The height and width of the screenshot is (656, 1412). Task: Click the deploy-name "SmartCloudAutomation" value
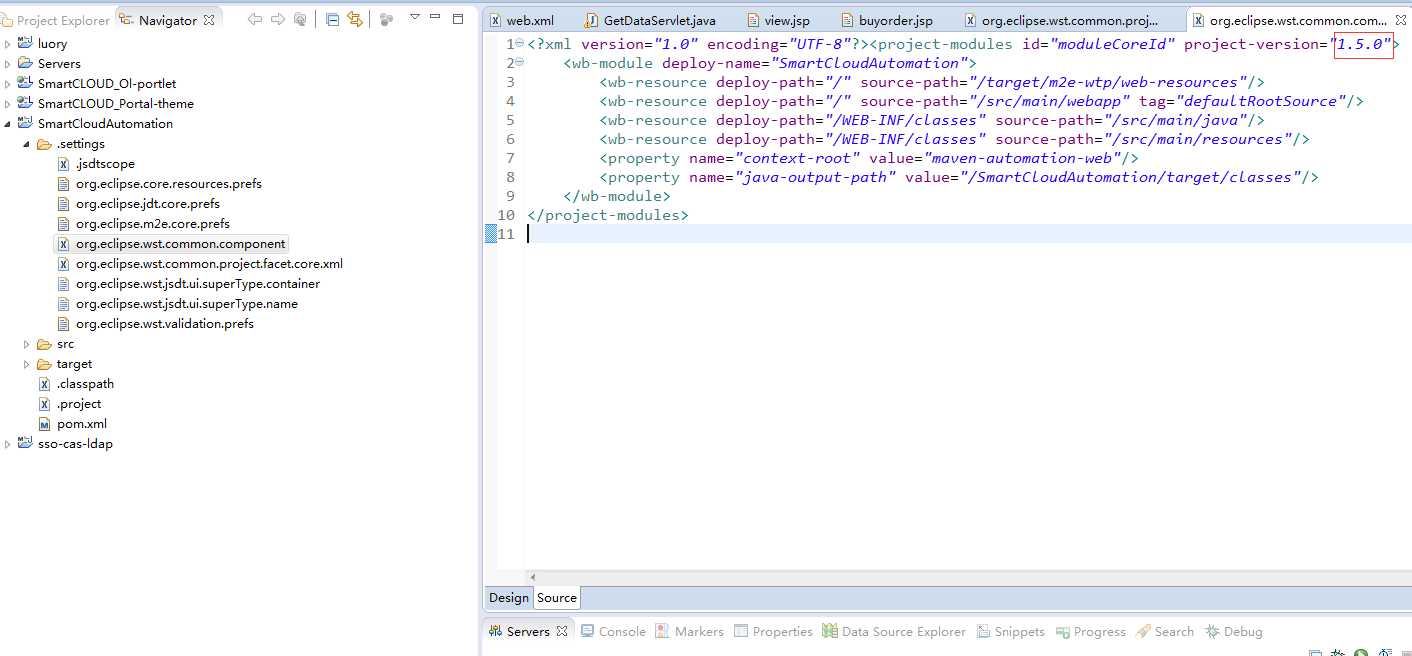point(868,63)
